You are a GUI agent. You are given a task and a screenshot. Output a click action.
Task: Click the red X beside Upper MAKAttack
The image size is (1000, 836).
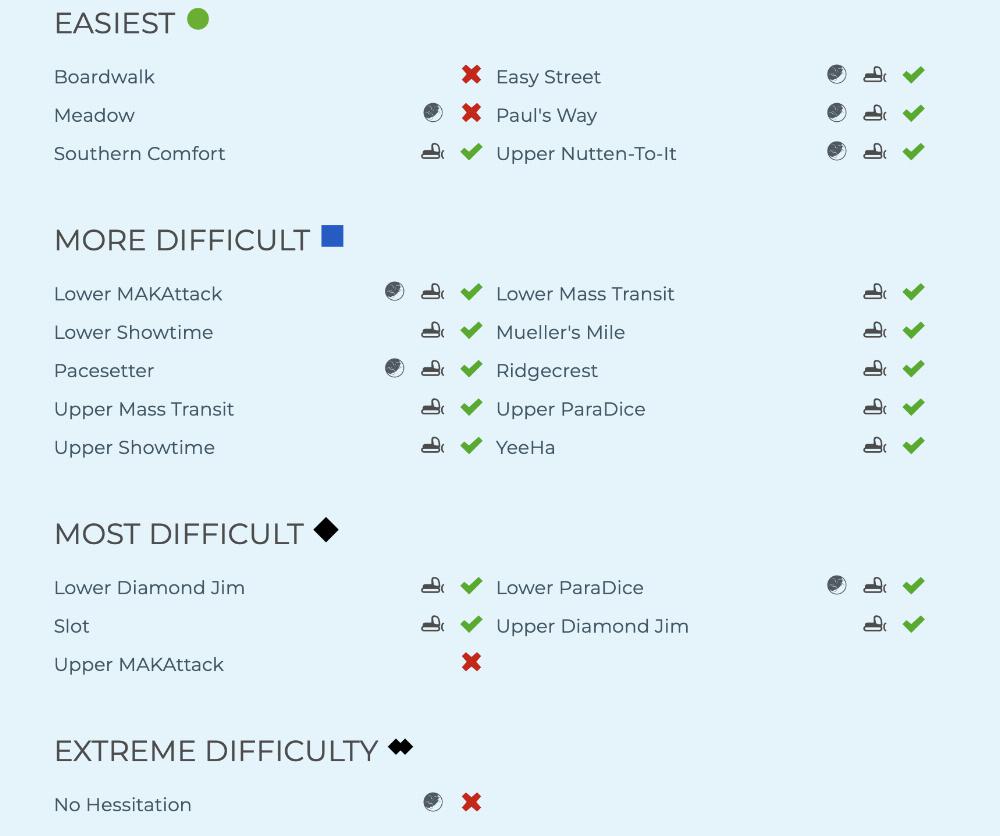pos(472,662)
